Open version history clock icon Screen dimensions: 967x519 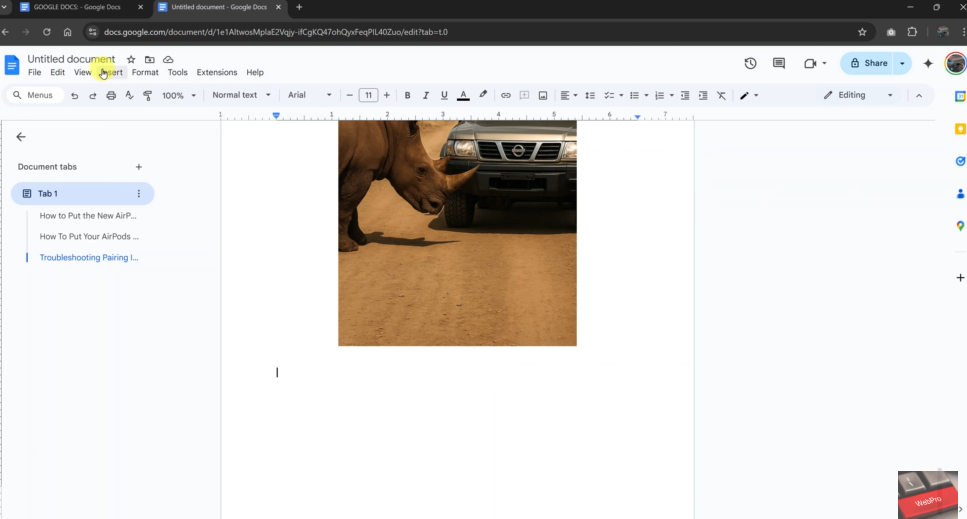pos(750,63)
